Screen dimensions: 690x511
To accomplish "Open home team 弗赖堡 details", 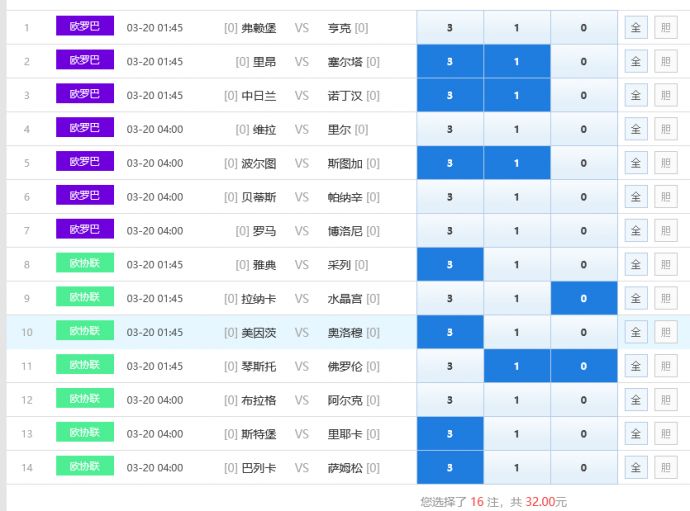I will (x=258, y=28).
